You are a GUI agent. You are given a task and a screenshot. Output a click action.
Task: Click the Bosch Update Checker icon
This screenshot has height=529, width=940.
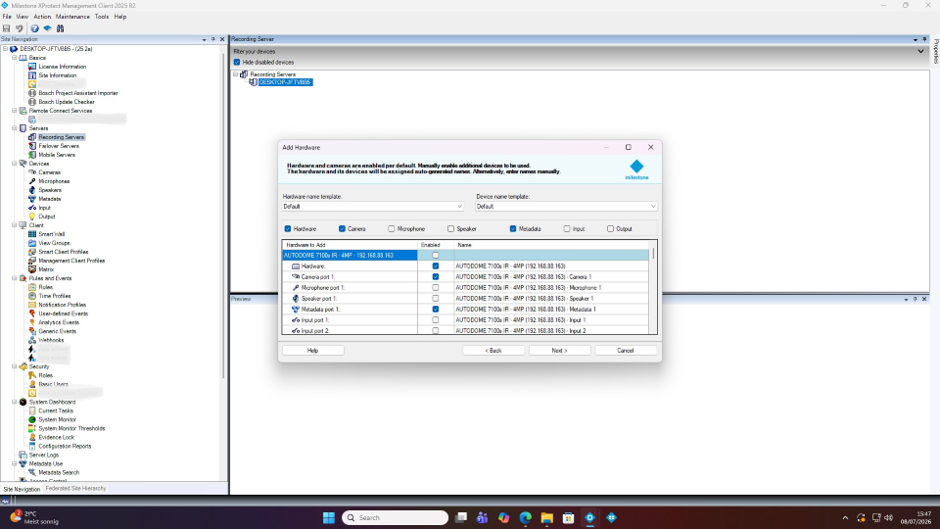[32, 102]
